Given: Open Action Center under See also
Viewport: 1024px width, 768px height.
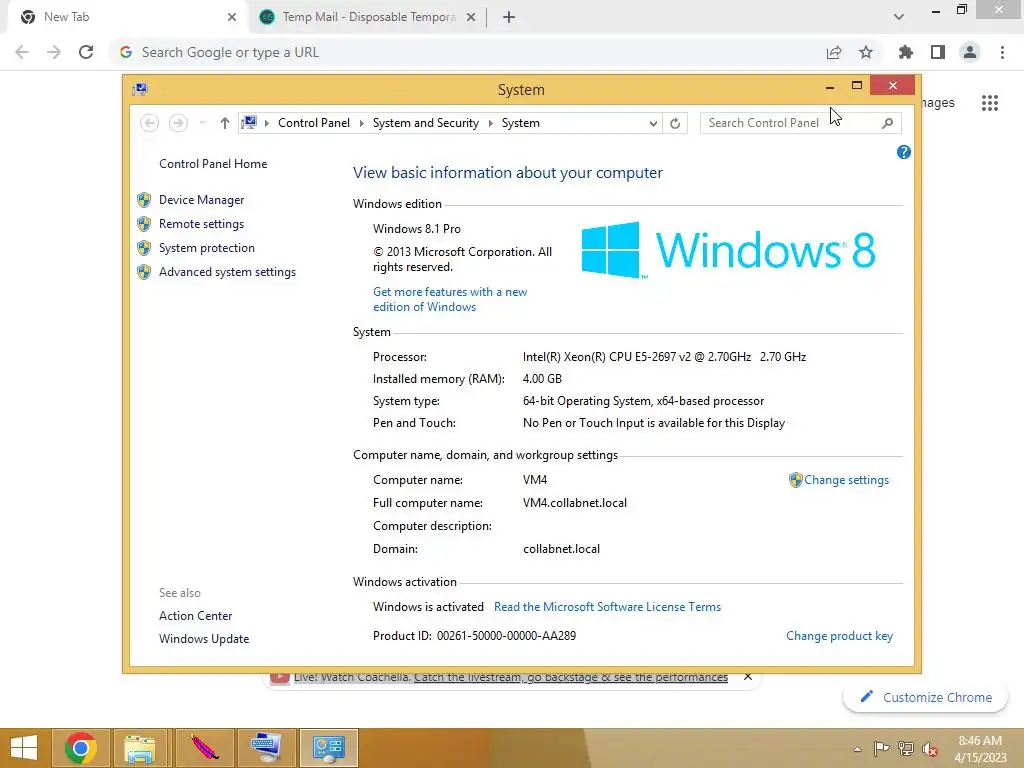Looking at the screenshot, I should pyautogui.click(x=195, y=616).
